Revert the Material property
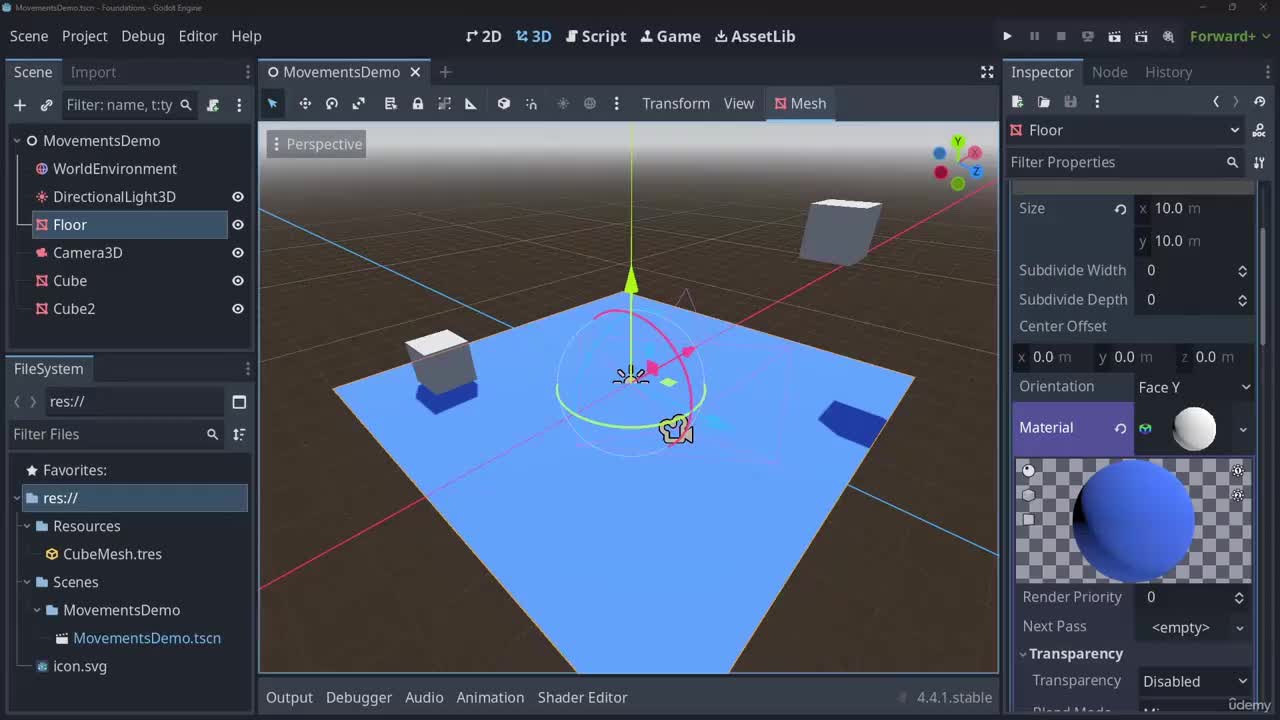 1120,427
